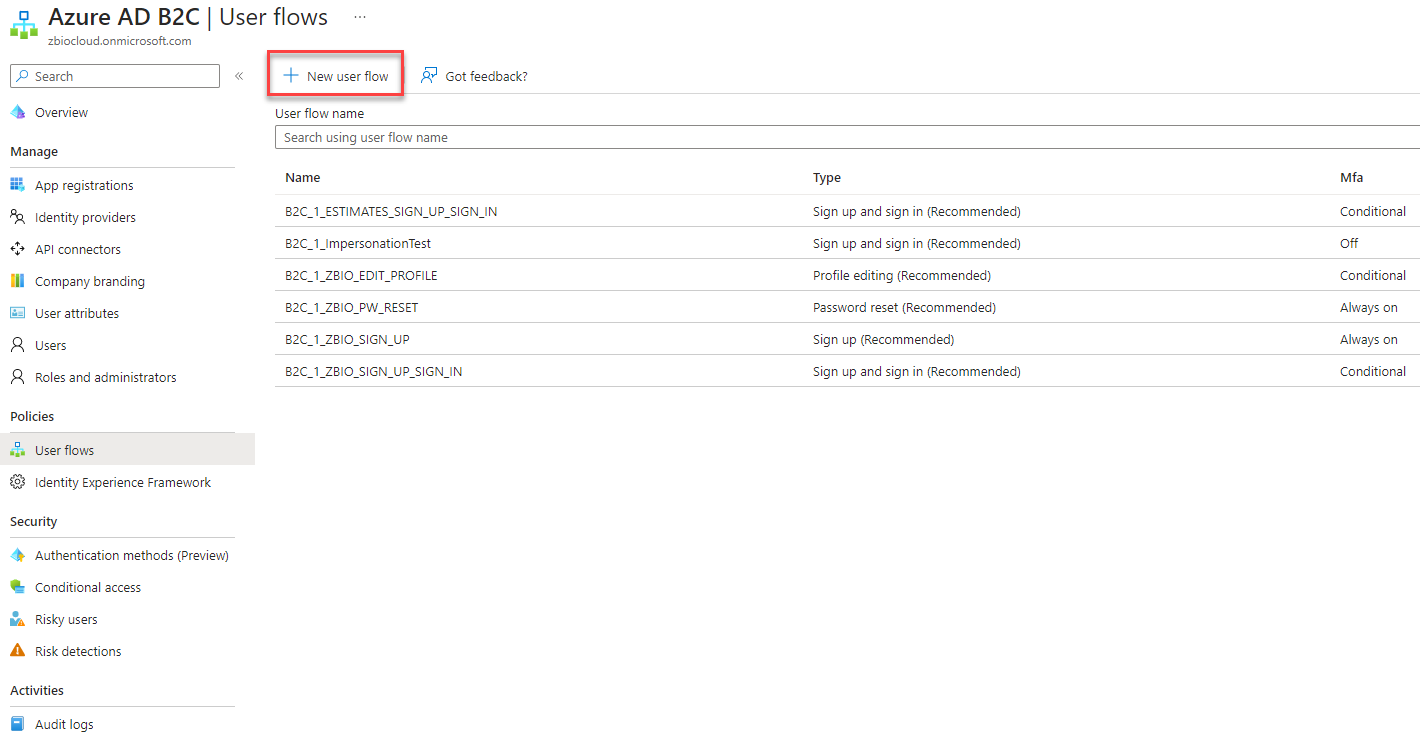This screenshot has width=1420, height=737.
Task: Open the App registrations section
Action: pos(83,184)
